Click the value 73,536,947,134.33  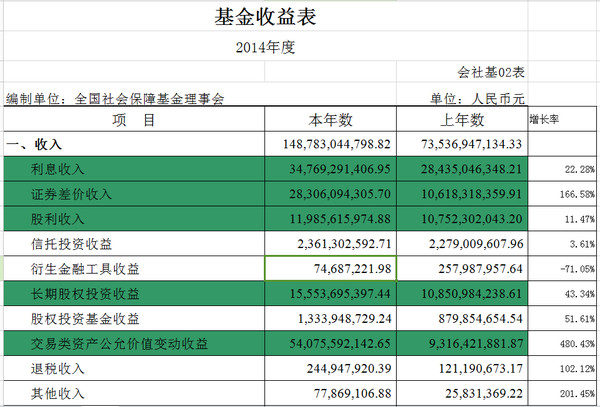pos(462,144)
